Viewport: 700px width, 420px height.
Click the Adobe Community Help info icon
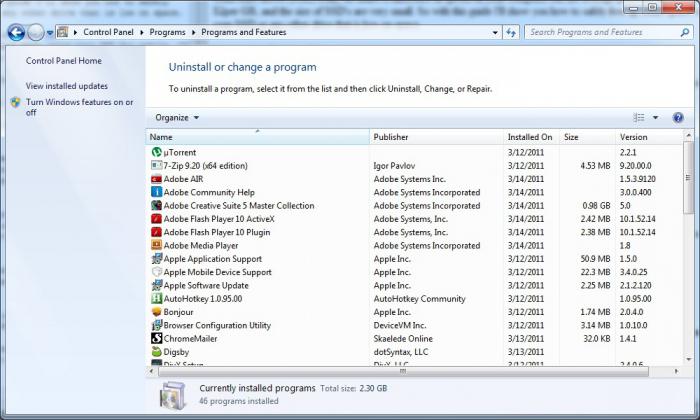[156, 192]
